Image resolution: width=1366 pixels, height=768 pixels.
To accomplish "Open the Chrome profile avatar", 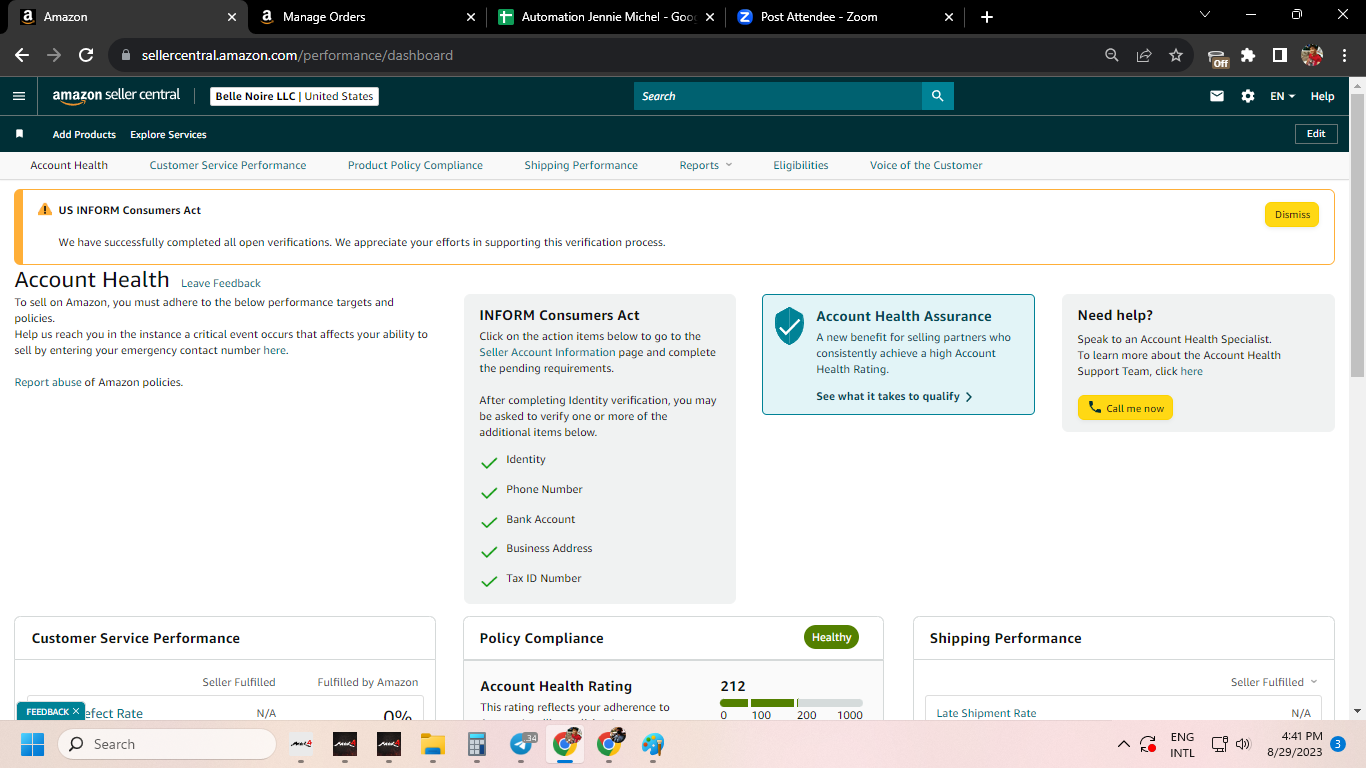I will click(1312, 55).
